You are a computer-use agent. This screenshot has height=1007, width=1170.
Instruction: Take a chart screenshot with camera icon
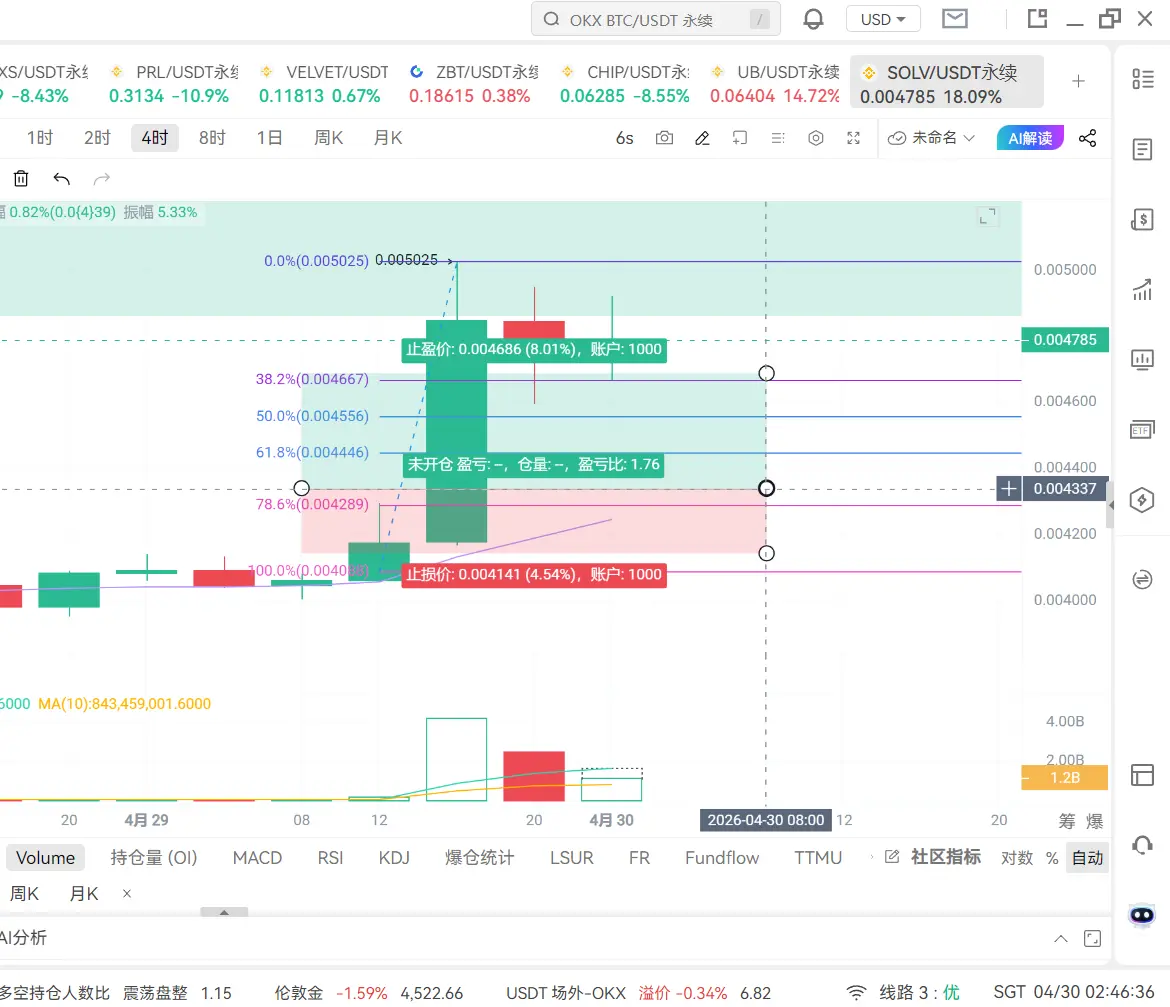(x=664, y=138)
